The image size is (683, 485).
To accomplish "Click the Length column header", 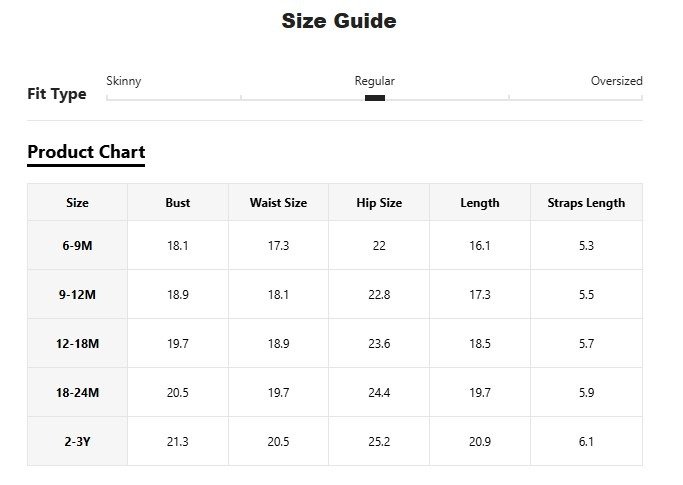I will click(480, 203).
